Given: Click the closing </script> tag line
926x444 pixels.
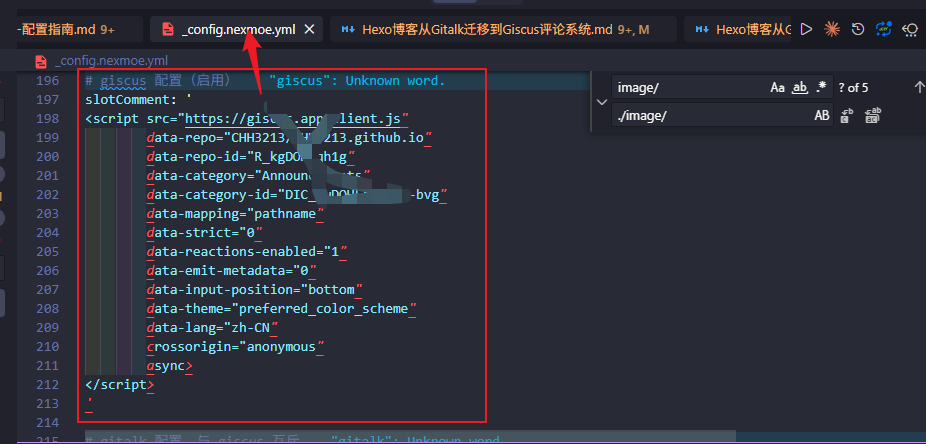Looking at the screenshot, I should pos(120,385).
